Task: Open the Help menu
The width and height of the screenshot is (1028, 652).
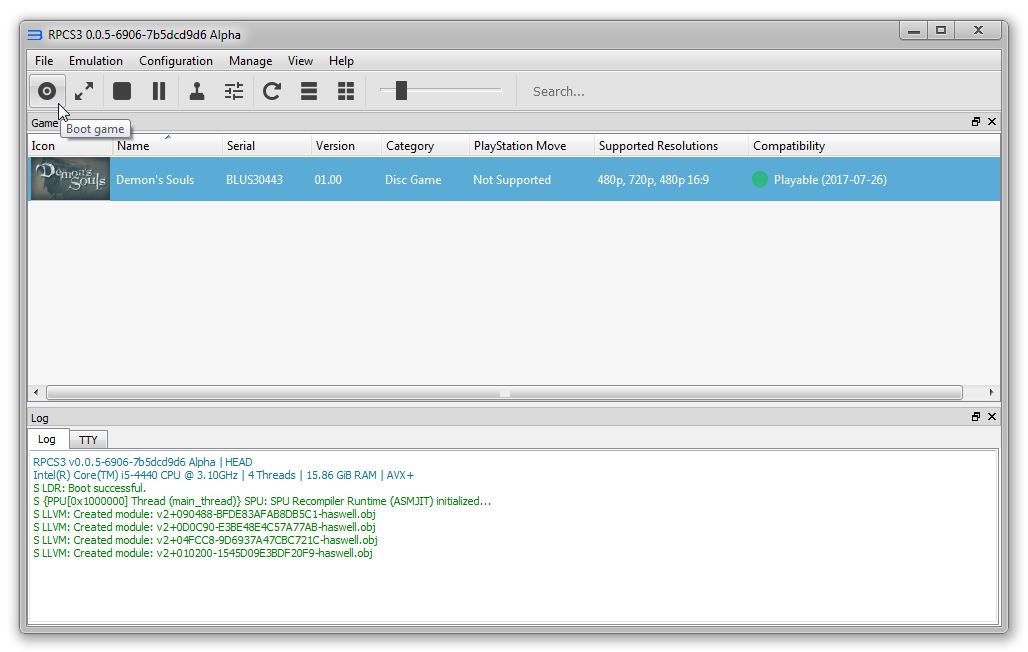Action: point(342,61)
